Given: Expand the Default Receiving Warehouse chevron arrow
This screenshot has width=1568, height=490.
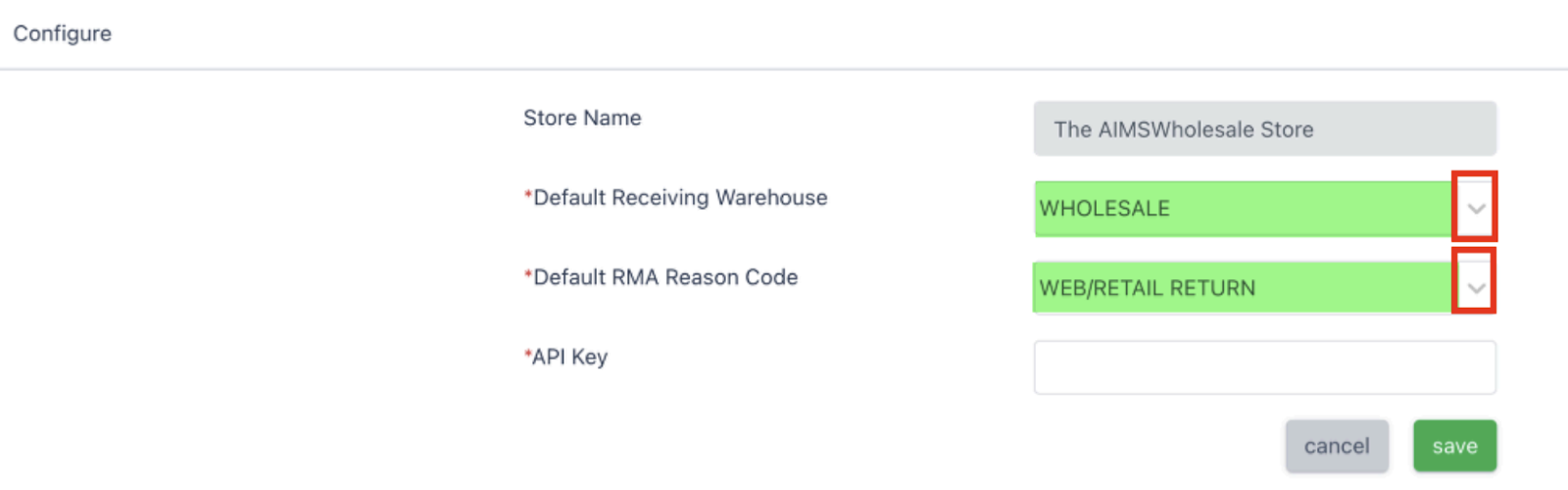Looking at the screenshot, I should pyautogui.click(x=1476, y=208).
